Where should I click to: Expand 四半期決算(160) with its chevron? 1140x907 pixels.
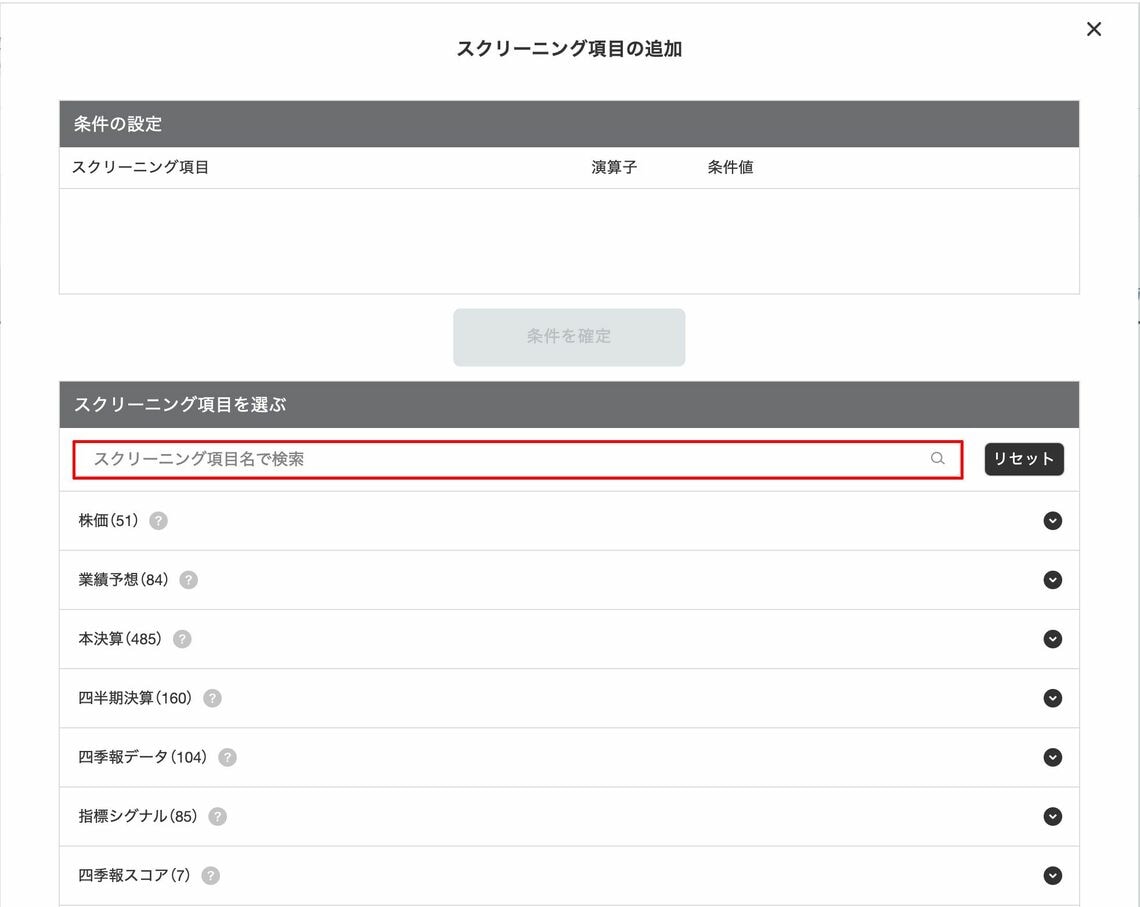pyautogui.click(x=1053, y=698)
